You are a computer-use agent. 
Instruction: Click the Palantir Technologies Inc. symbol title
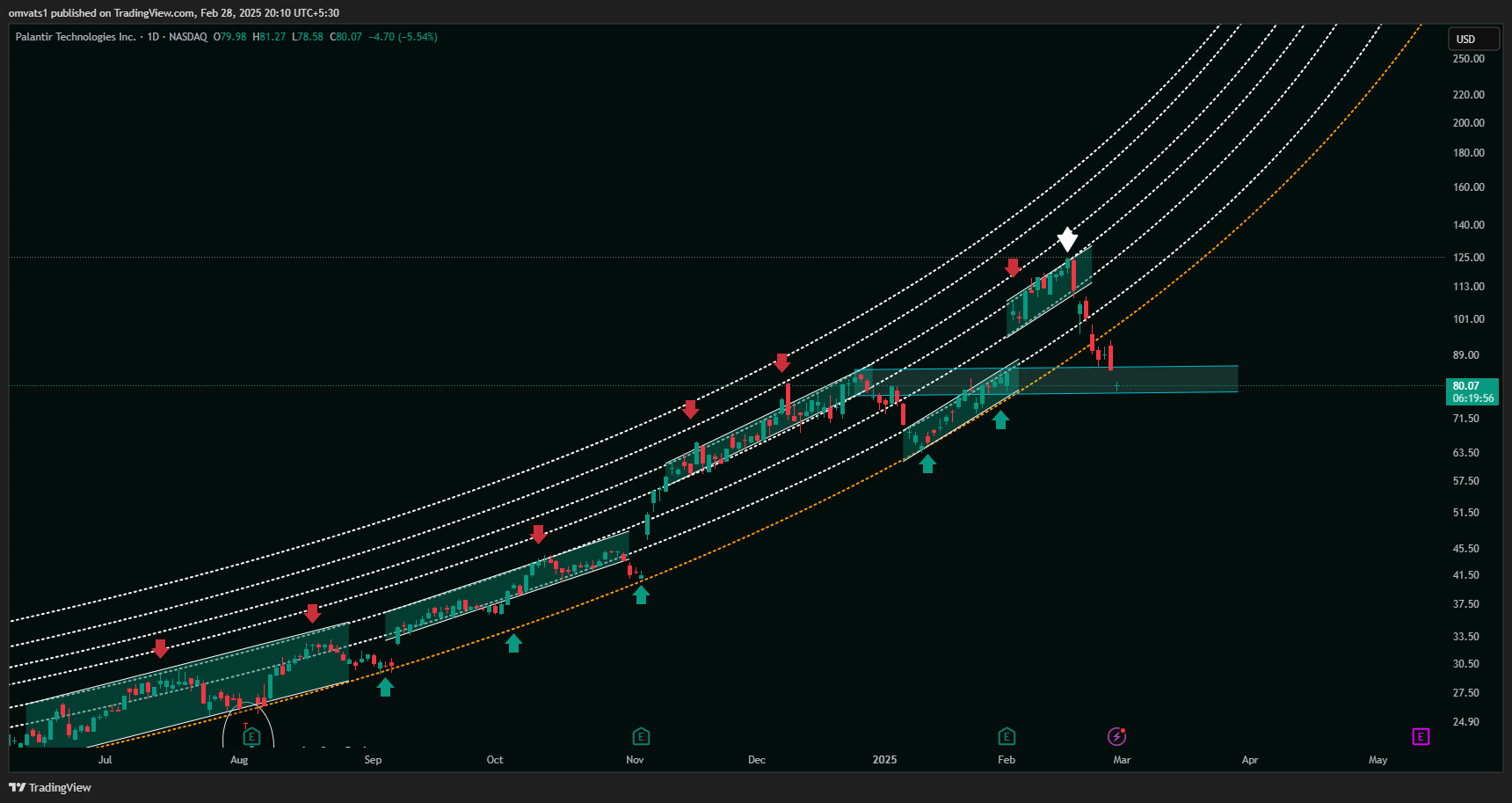(76, 37)
